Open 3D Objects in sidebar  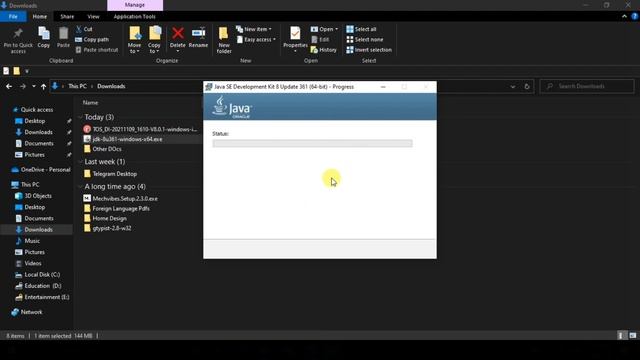coord(33,196)
